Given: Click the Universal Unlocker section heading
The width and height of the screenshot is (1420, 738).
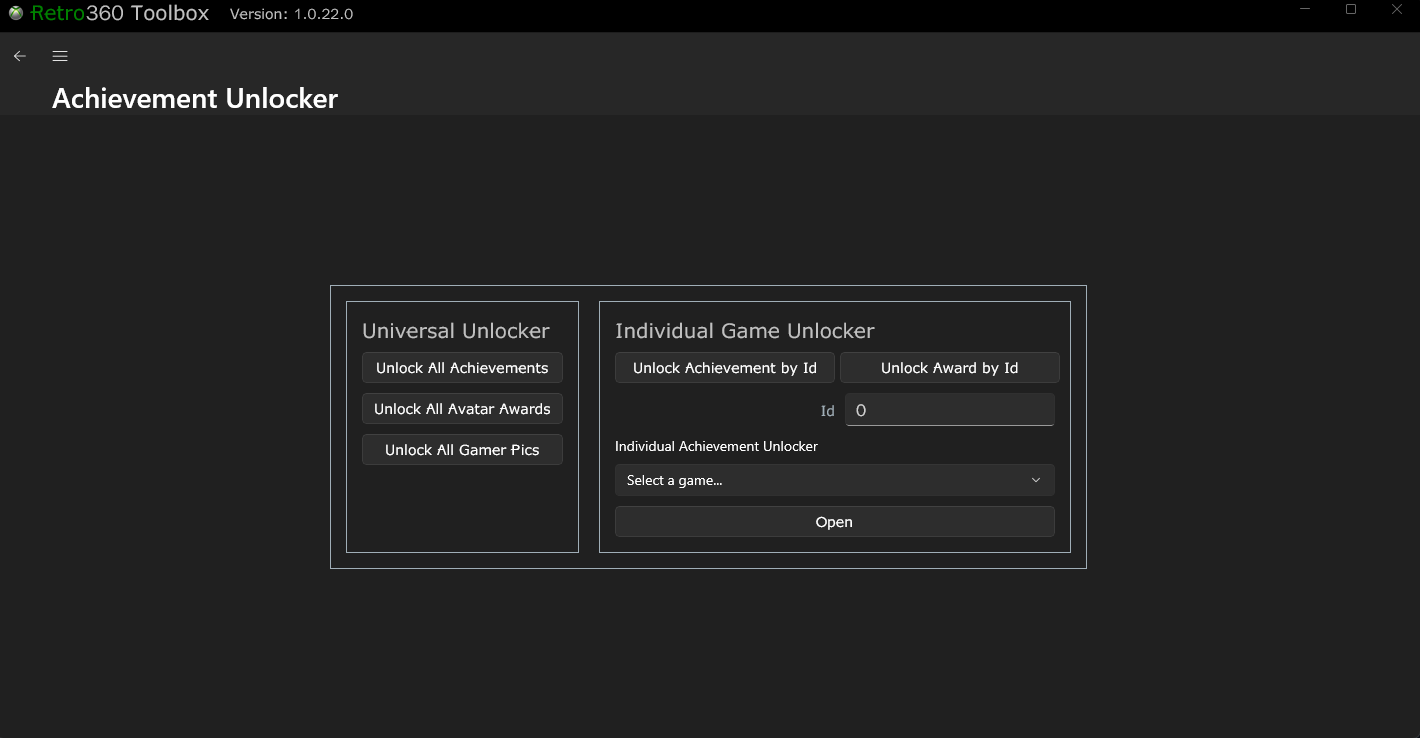Looking at the screenshot, I should [456, 330].
